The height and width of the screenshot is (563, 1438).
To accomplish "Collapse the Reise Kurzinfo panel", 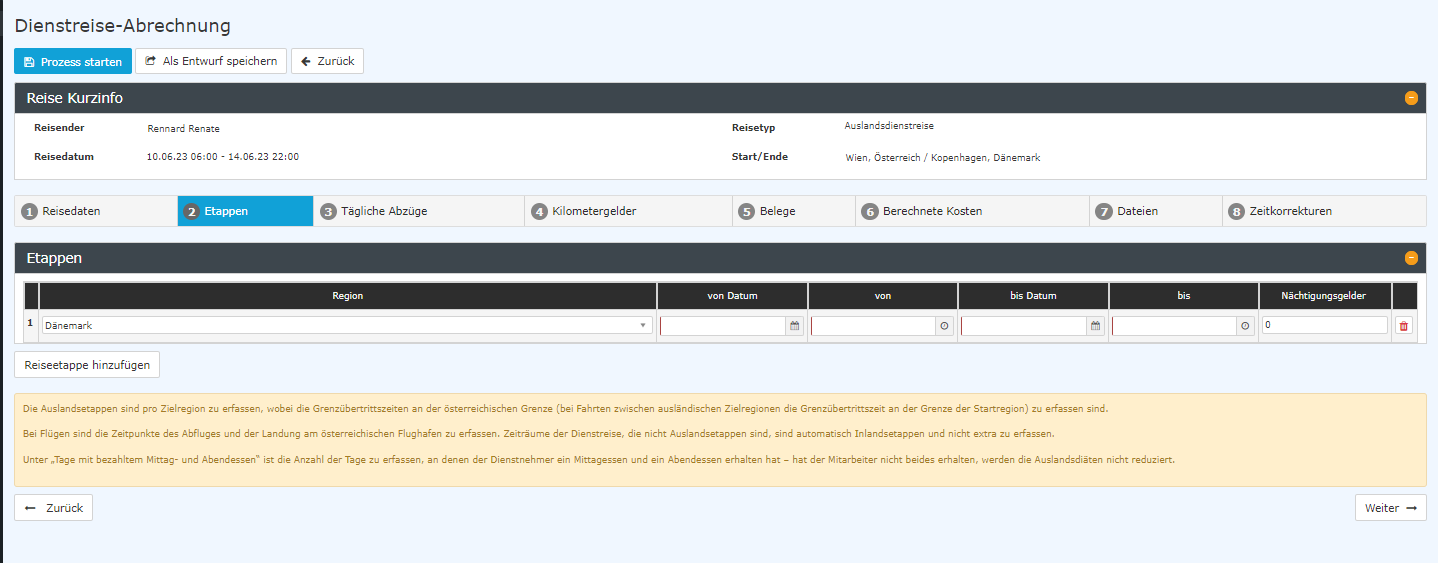I will [1411, 98].
